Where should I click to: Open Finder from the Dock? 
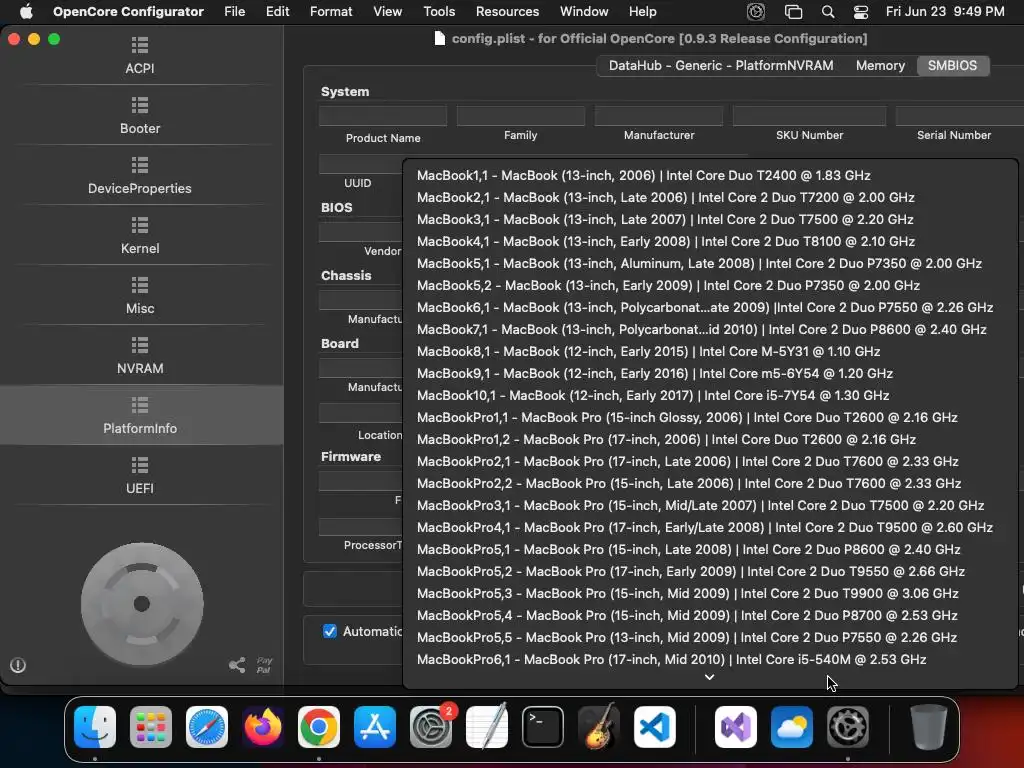click(x=95, y=727)
